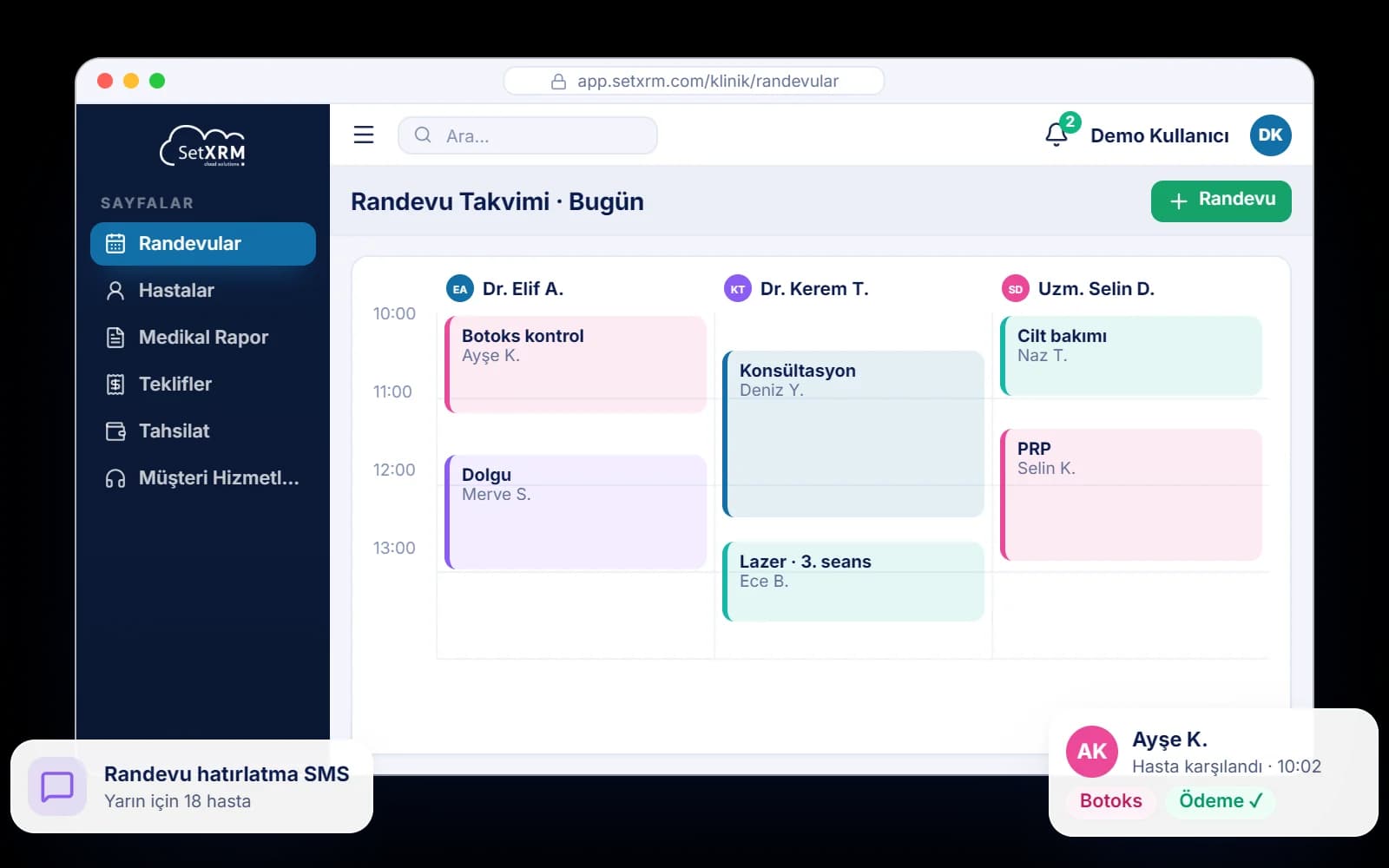Click the Hasta karşılandı · 10:02 status text
1389x868 pixels.
click(1227, 766)
